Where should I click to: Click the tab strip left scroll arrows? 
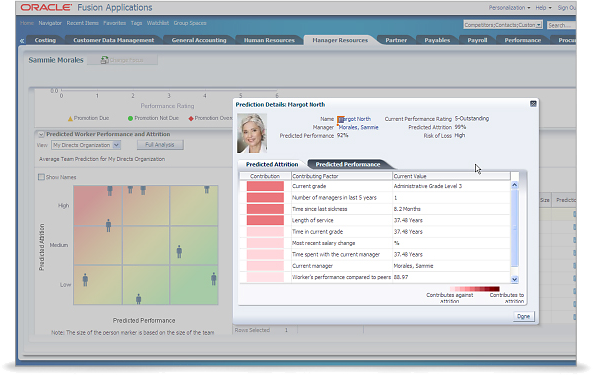pos(22,40)
